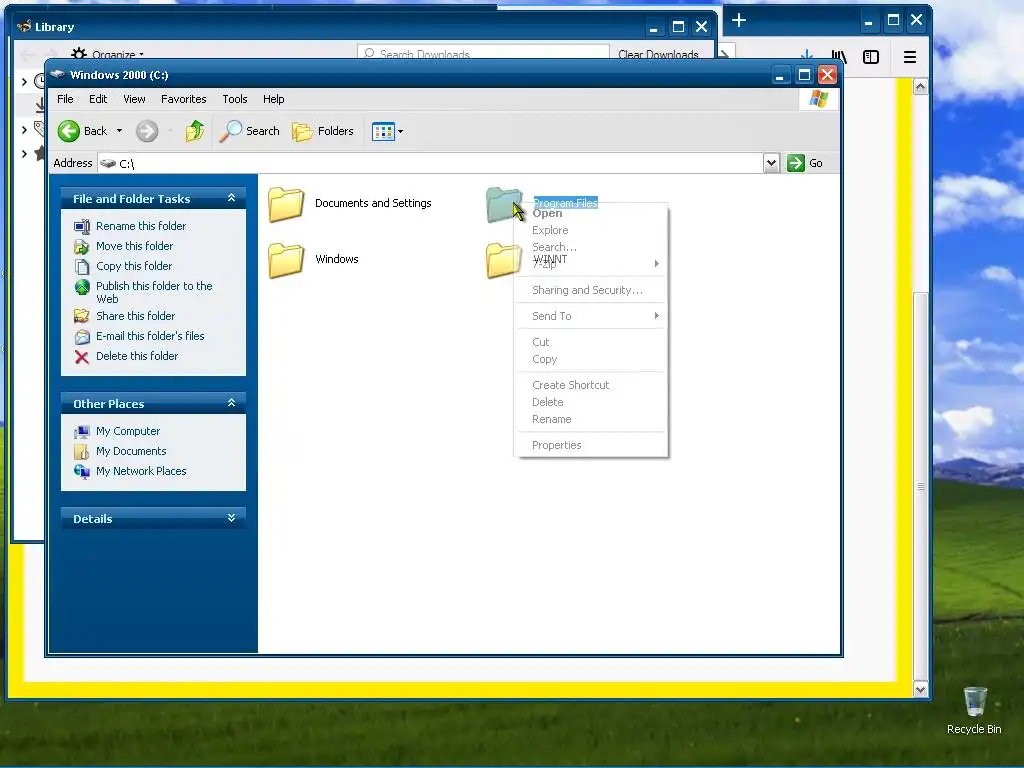Viewport: 1024px width, 768px height.
Task: Click the Forward arrow icon in Explorer
Action: 147,131
